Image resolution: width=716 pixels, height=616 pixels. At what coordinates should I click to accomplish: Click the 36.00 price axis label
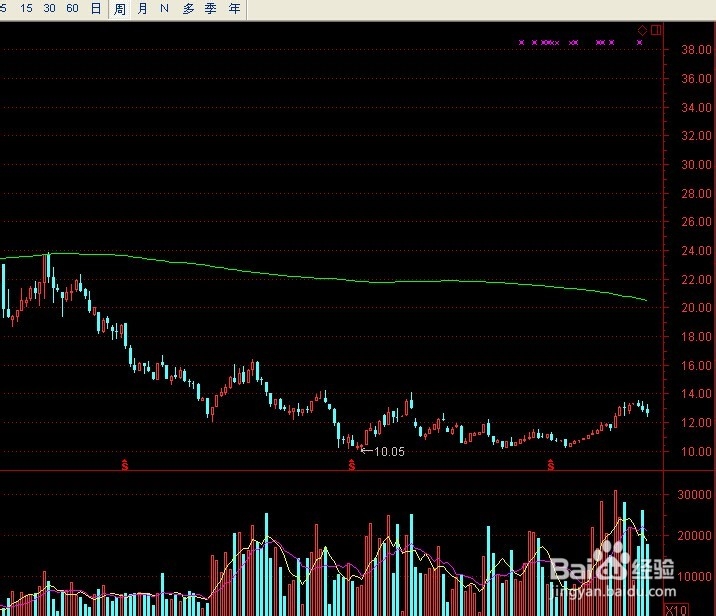pos(696,79)
